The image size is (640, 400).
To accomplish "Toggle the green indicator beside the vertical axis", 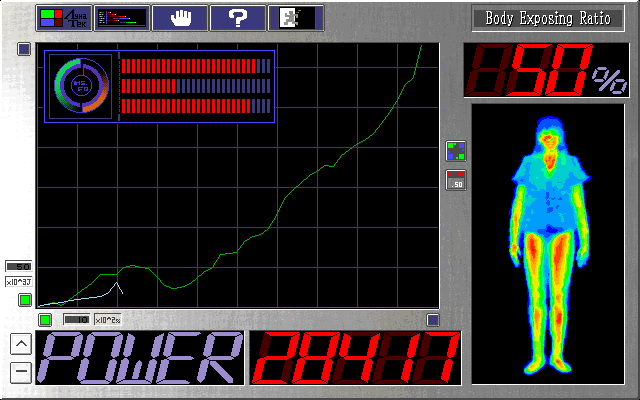I will click(25, 299).
